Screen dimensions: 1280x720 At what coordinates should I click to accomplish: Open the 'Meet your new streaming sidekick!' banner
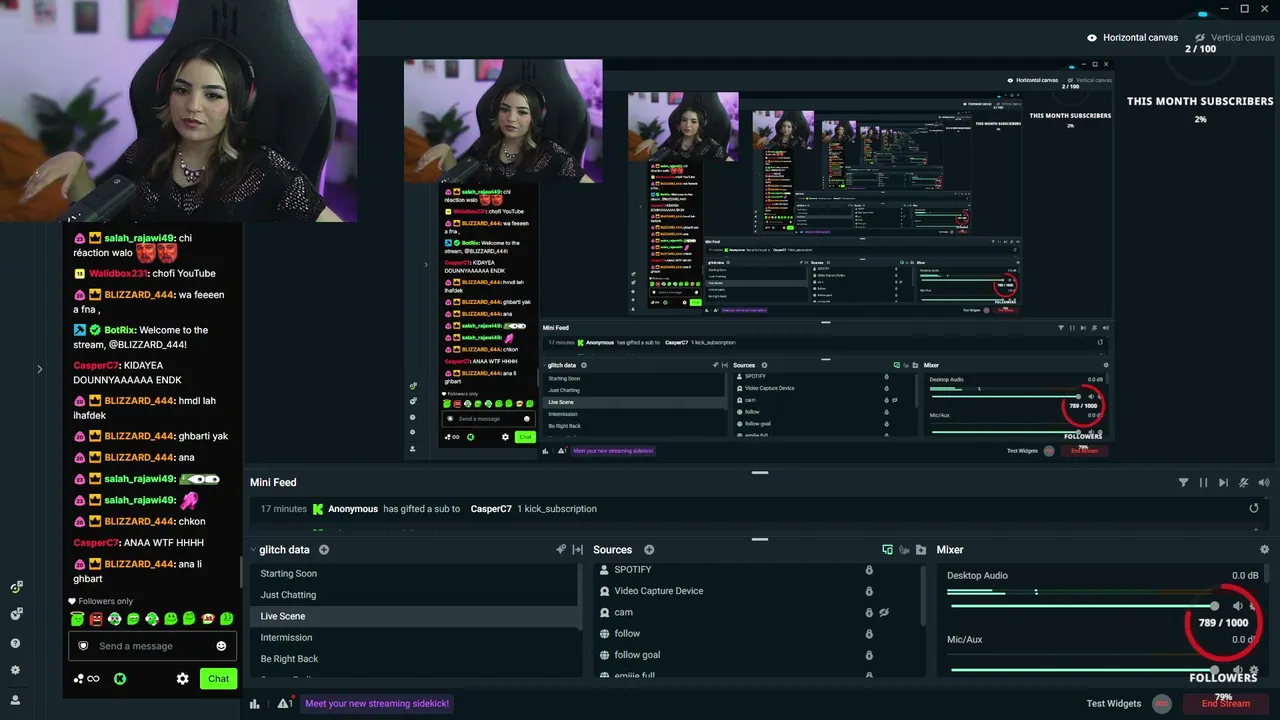click(x=377, y=704)
